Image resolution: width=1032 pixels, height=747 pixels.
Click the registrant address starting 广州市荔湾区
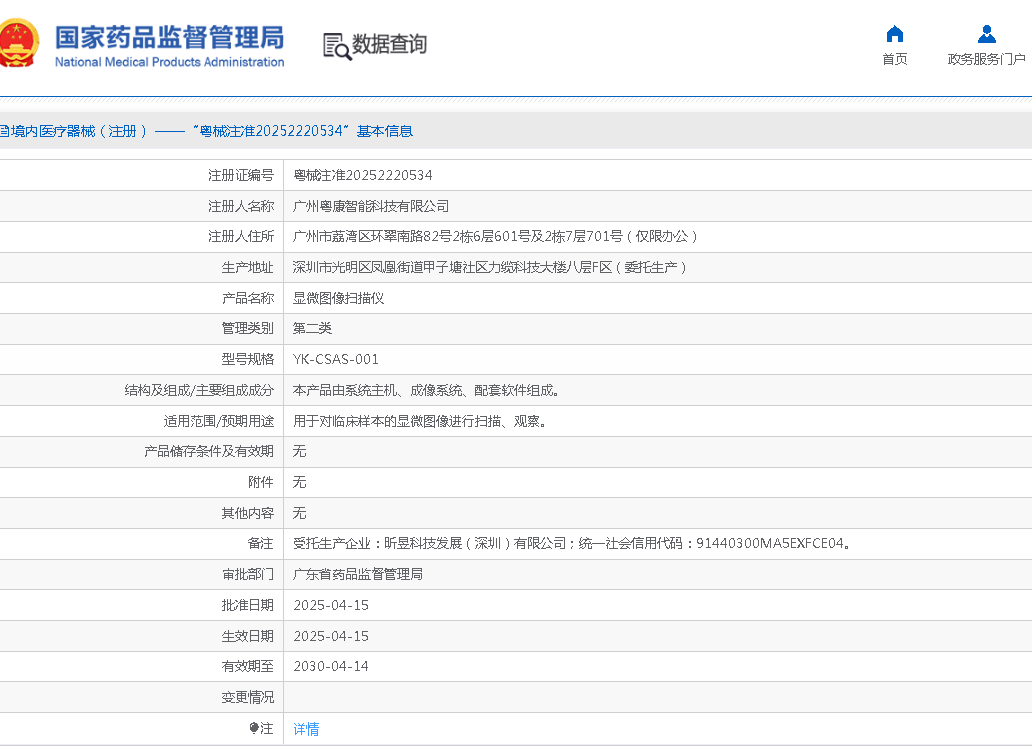tap(494, 236)
